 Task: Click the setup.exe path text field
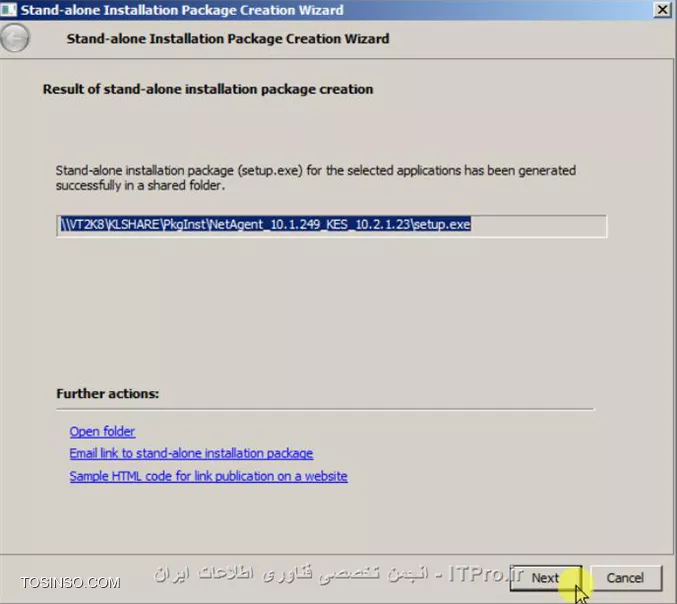332,225
